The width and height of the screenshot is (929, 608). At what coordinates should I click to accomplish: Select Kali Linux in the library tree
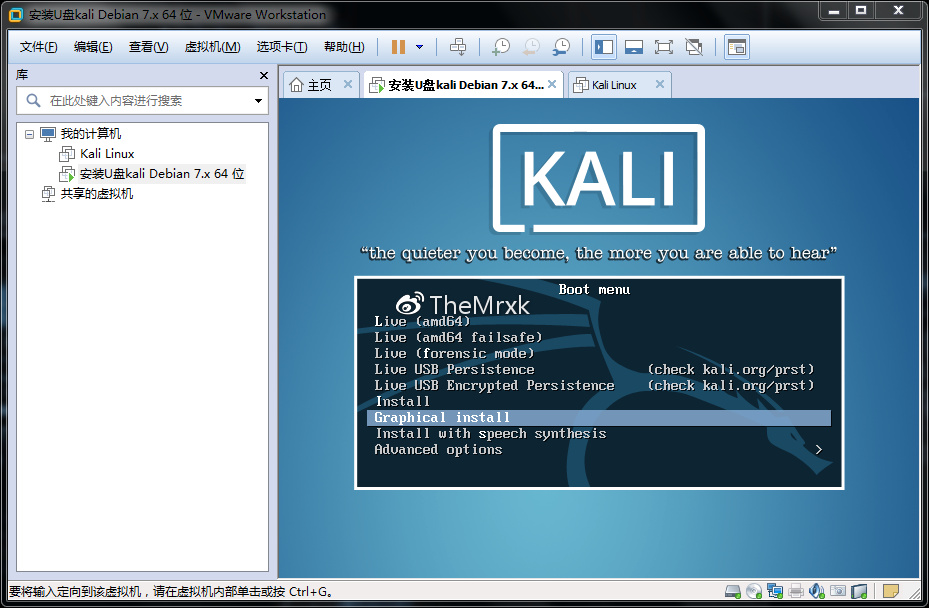[107, 154]
